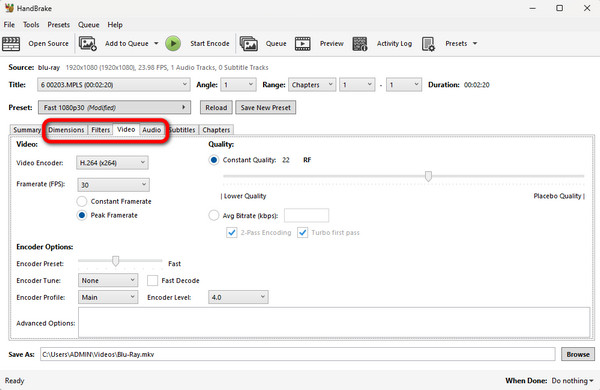600x390 pixels.
Task: Click the Start Encode toolbar label
Action: tap(210, 44)
